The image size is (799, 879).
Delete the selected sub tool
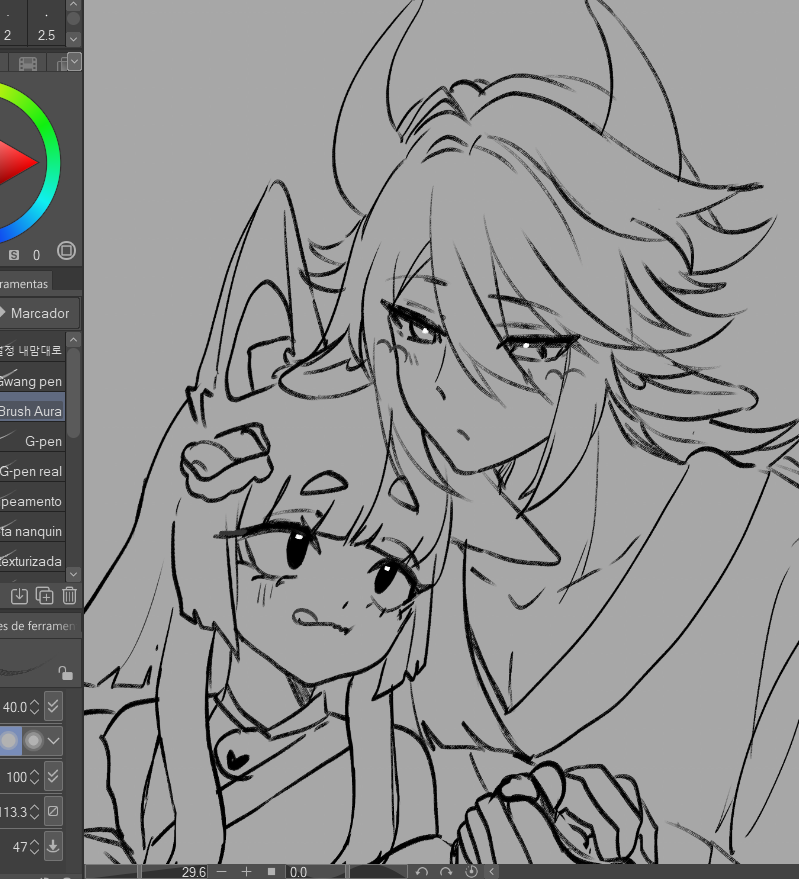click(x=70, y=595)
